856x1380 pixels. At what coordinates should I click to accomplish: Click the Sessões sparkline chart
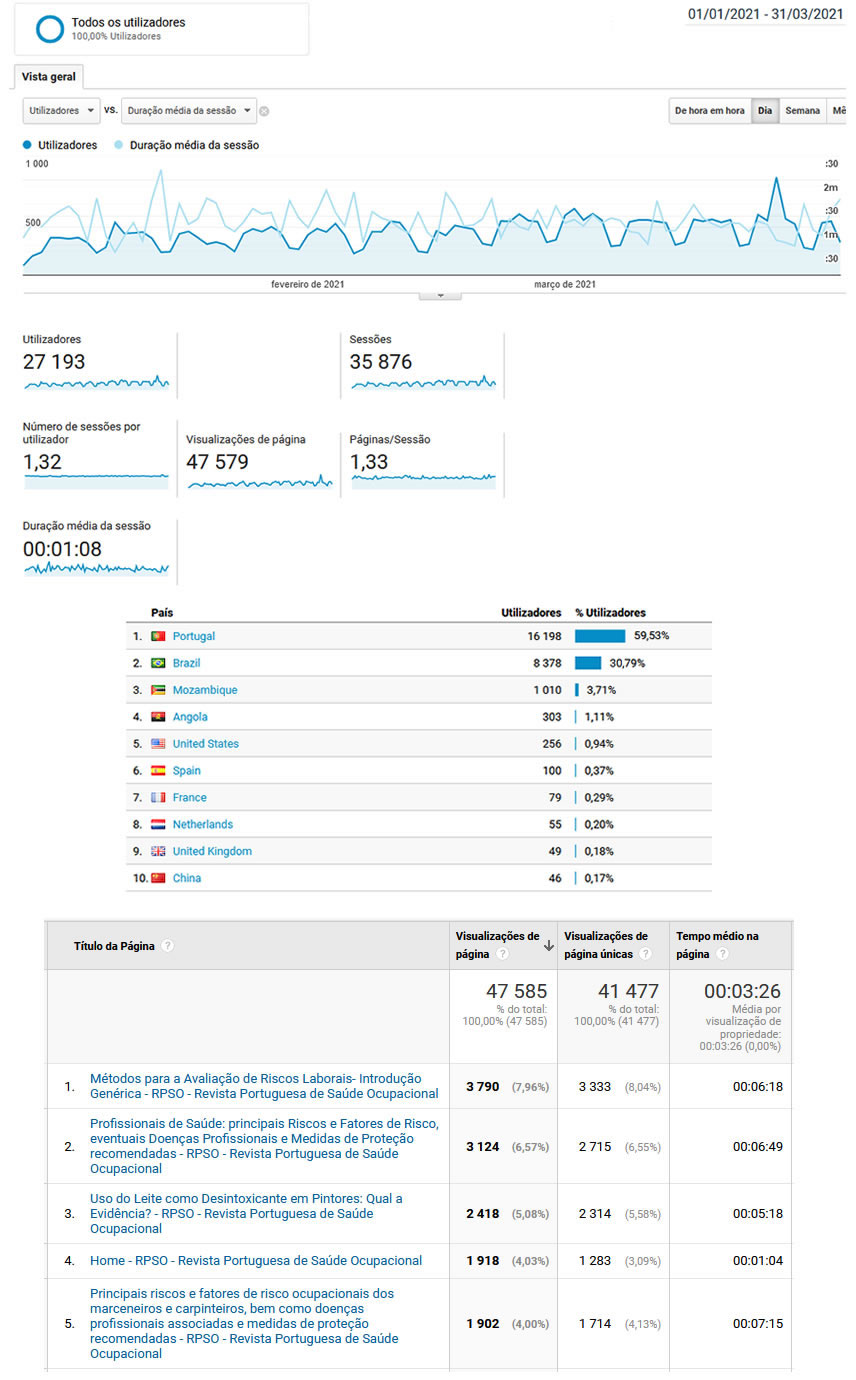[422, 382]
